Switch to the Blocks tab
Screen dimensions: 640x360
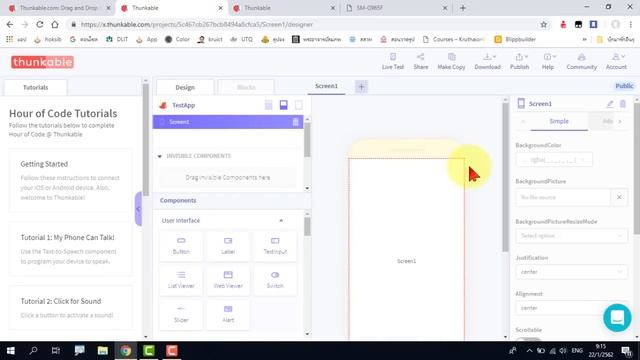pos(246,87)
